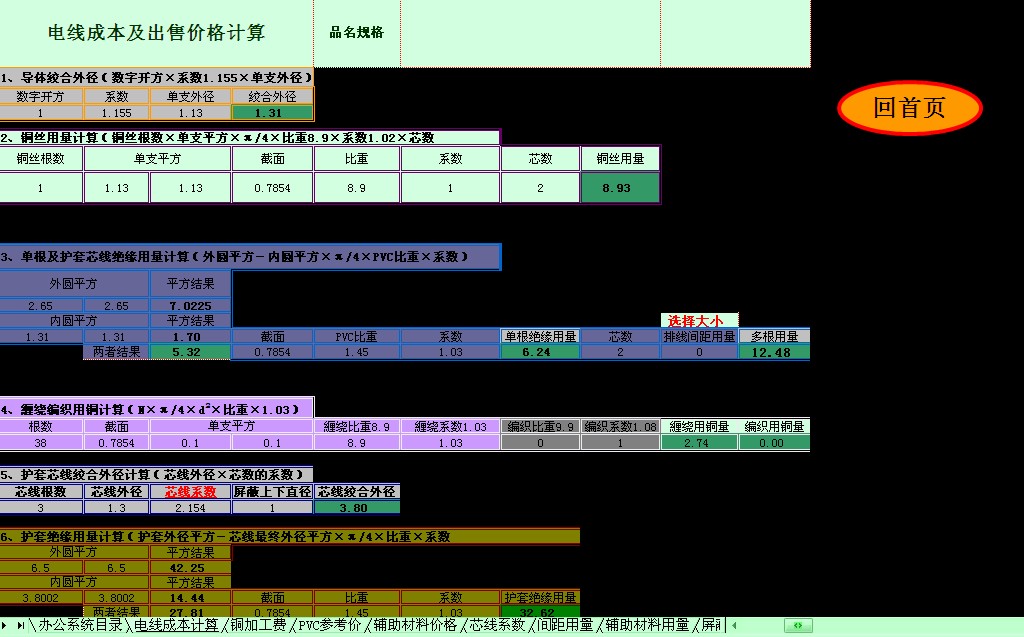This screenshot has width=1024, height=637.
Task: Select the green 多根用量 result cell
Action: [x=774, y=352]
